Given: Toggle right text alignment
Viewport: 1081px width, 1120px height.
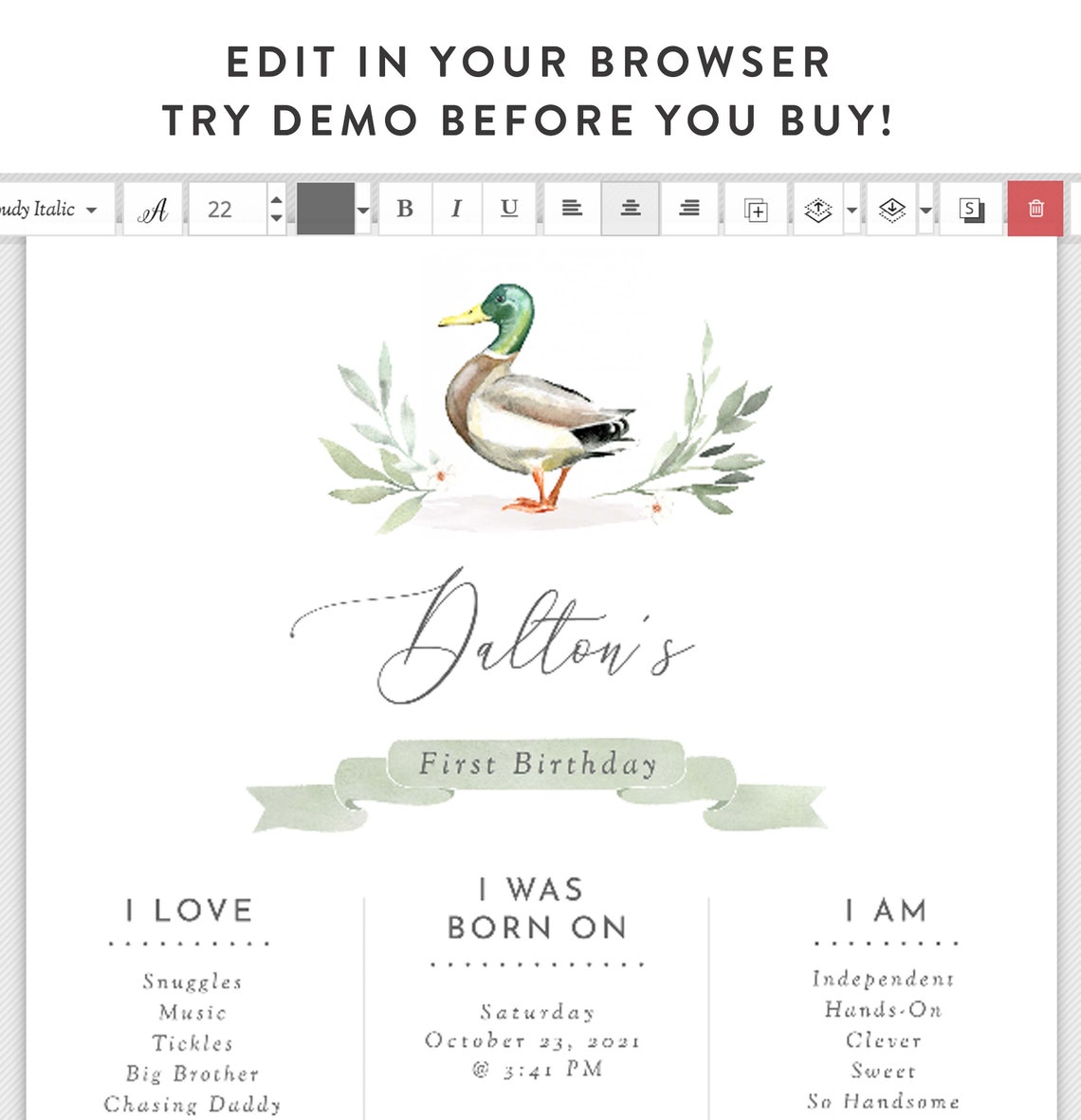Looking at the screenshot, I should [x=688, y=209].
